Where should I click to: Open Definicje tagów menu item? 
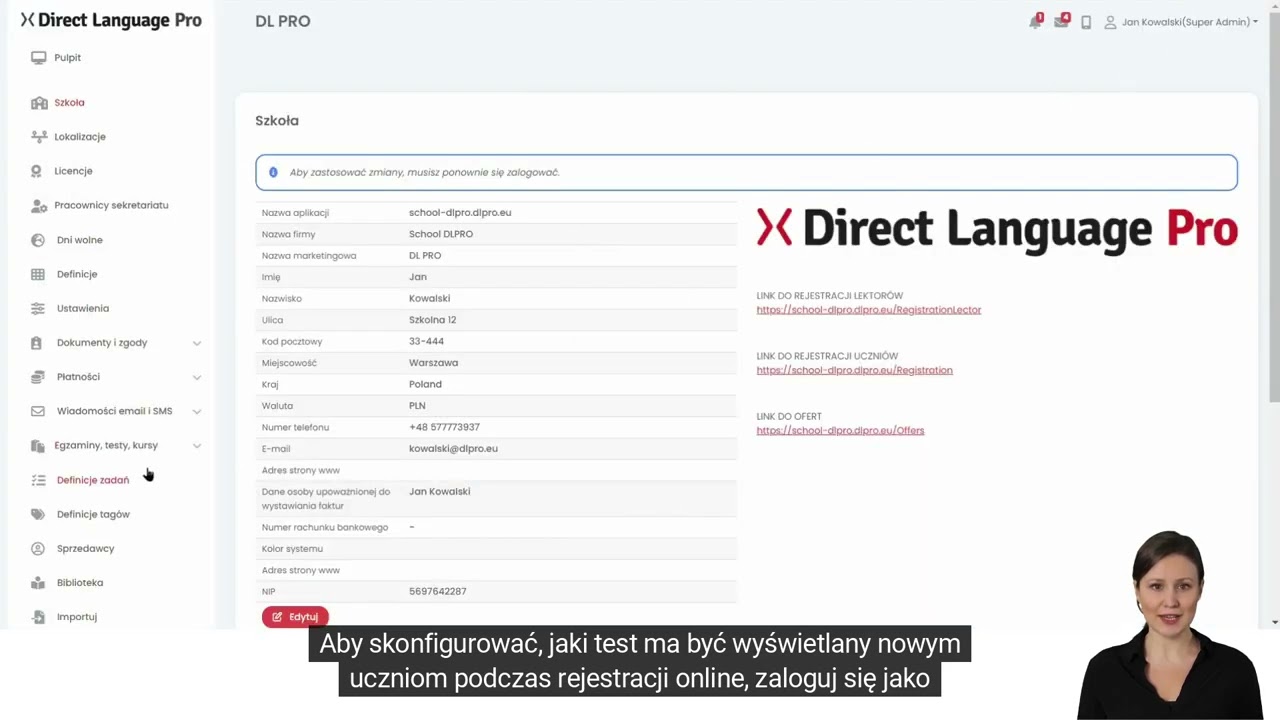coord(93,514)
